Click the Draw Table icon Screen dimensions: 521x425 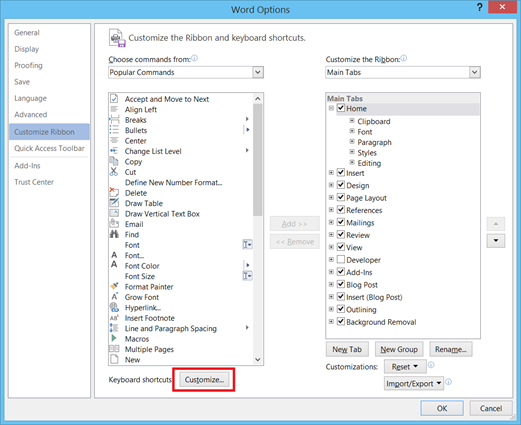click(x=114, y=203)
